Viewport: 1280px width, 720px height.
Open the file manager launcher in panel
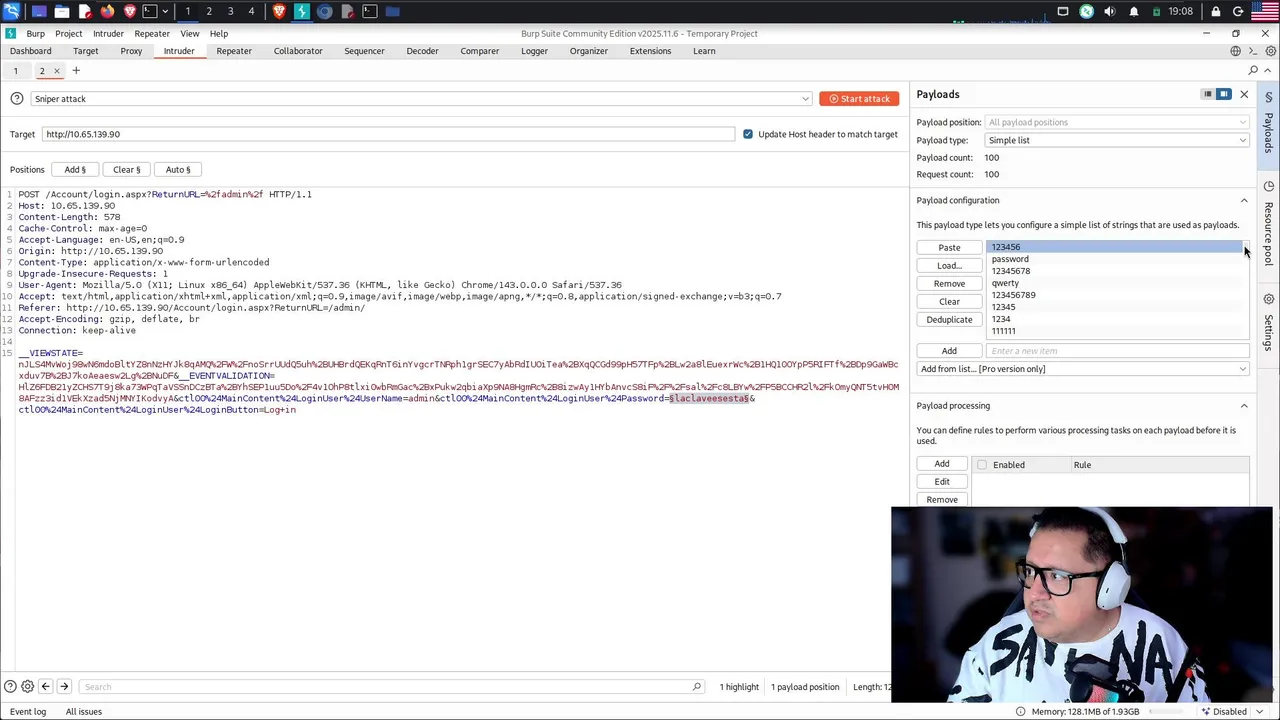click(x=62, y=11)
